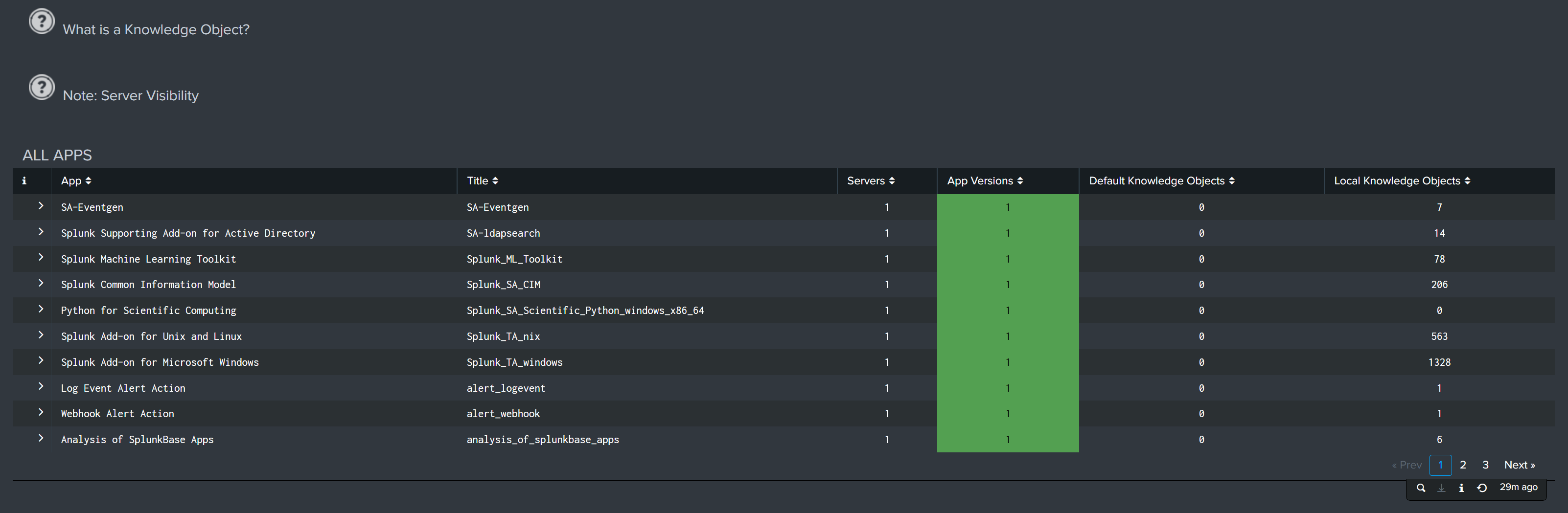Click the question icon beside Knowledge Object
The image size is (1568, 513).
pos(42,22)
